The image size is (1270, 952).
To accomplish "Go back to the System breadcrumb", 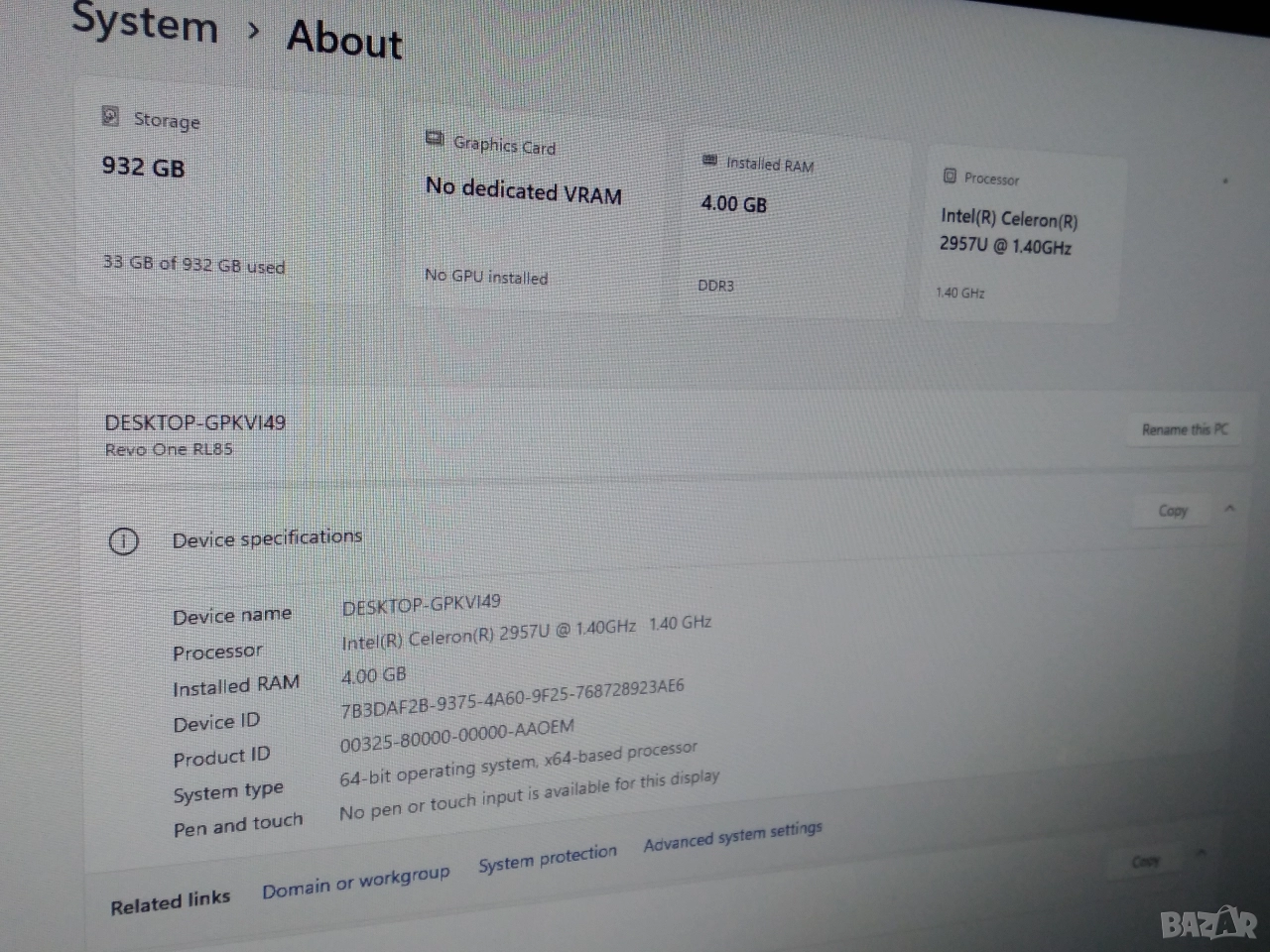I will pyautogui.click(x=145, y=22).
